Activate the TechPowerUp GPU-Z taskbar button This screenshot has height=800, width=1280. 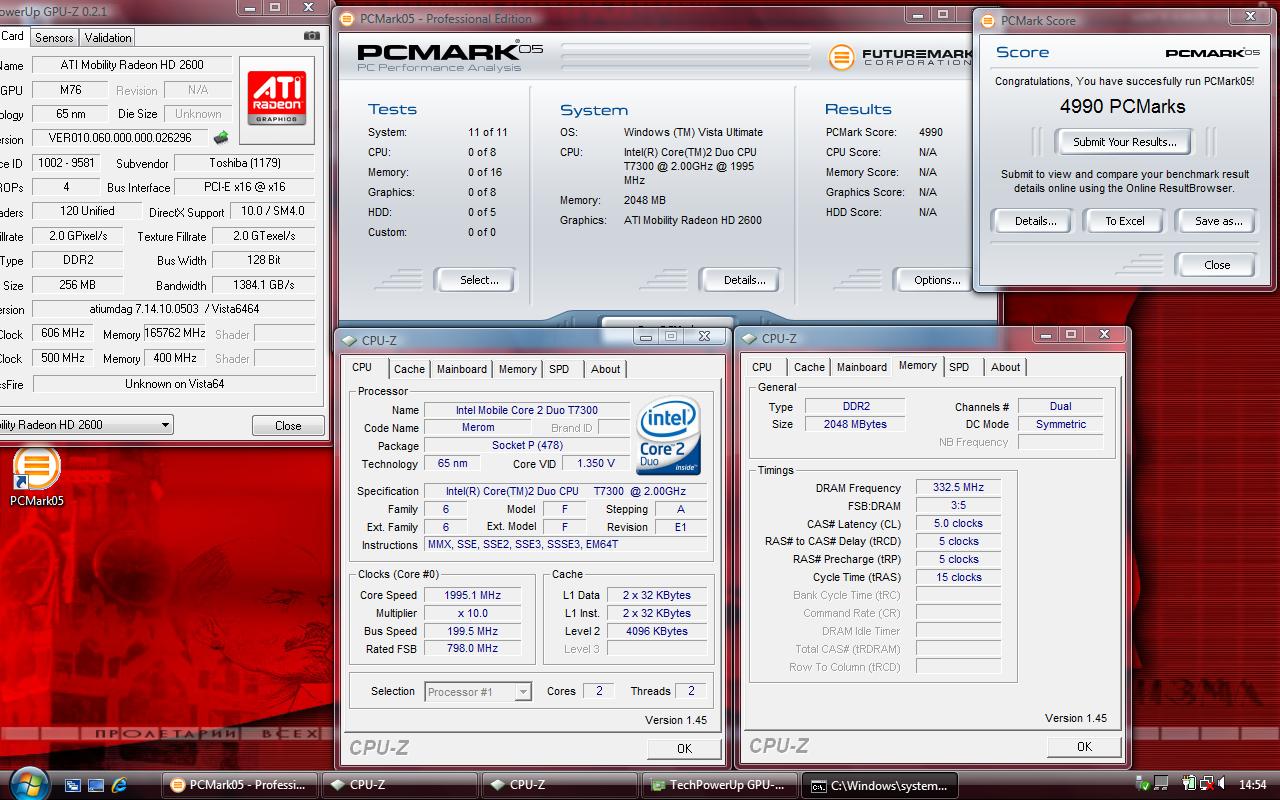722,785
